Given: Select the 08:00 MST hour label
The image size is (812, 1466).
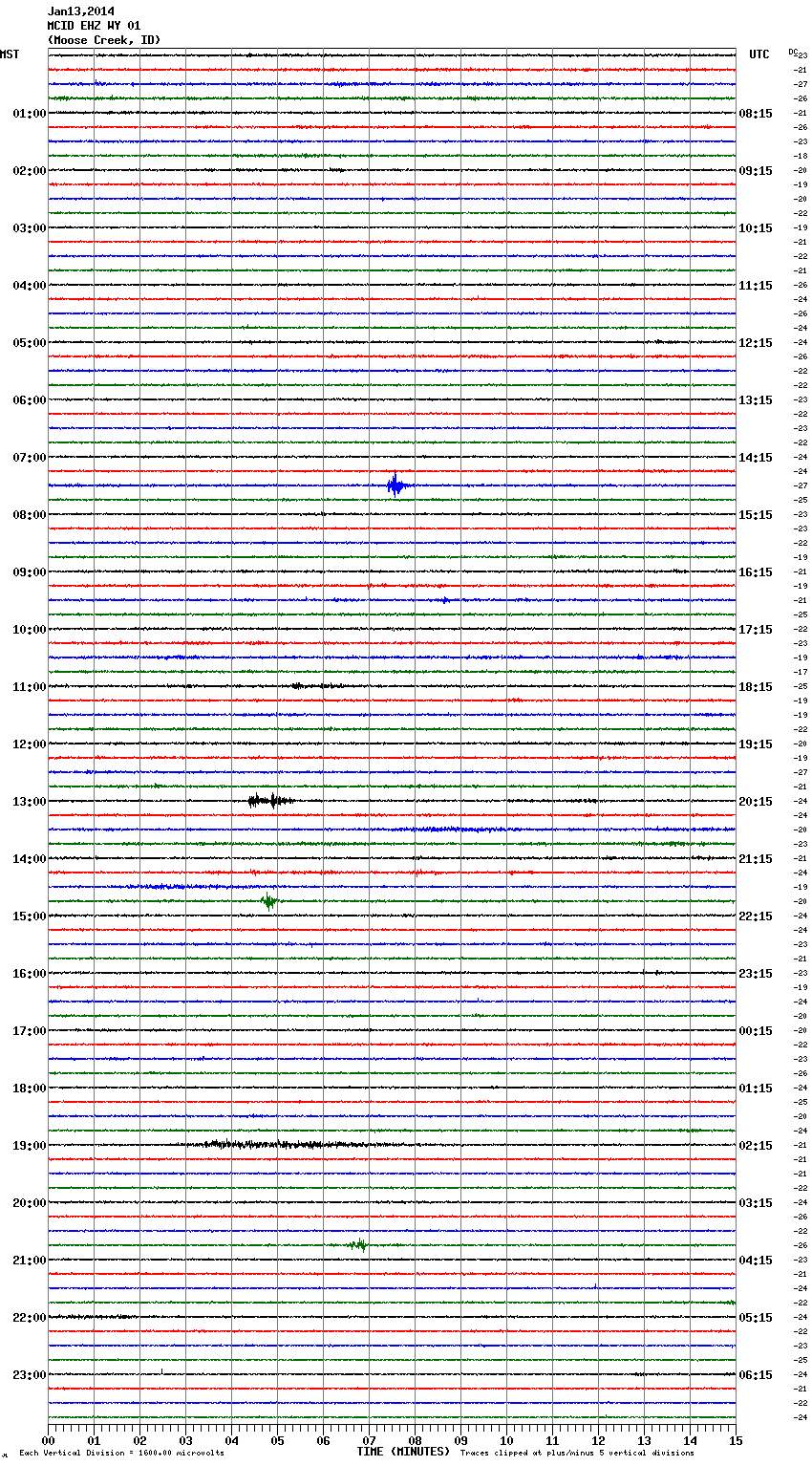Looking at the screenshot, I should 30,515.
